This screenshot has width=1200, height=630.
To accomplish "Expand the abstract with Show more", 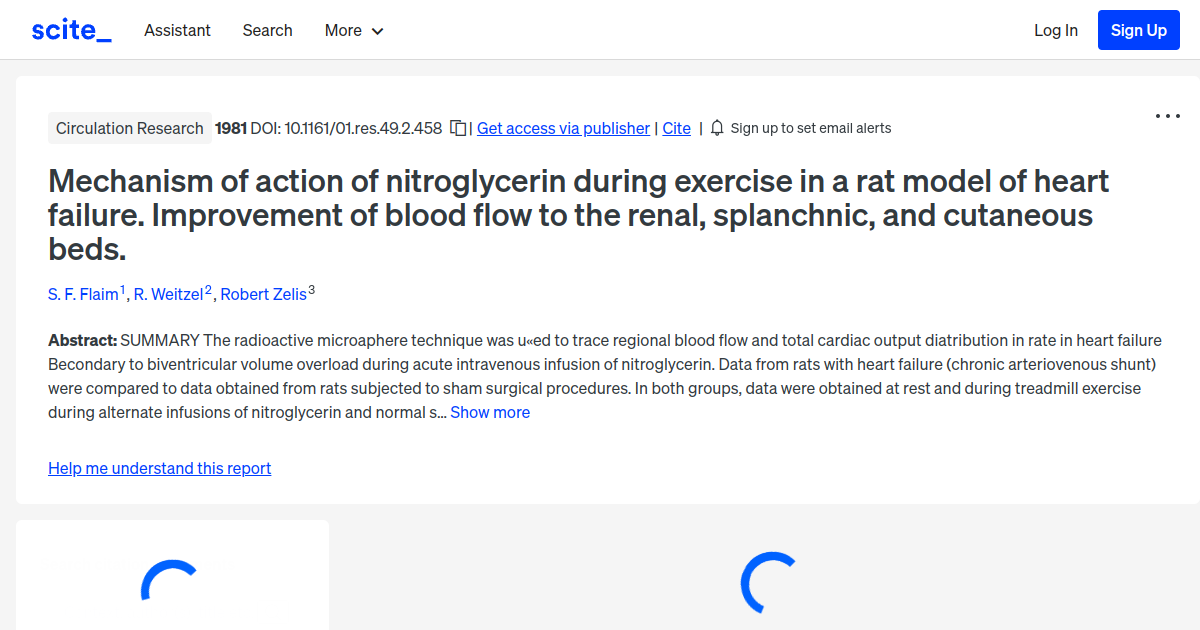I will tap(489, 411).
